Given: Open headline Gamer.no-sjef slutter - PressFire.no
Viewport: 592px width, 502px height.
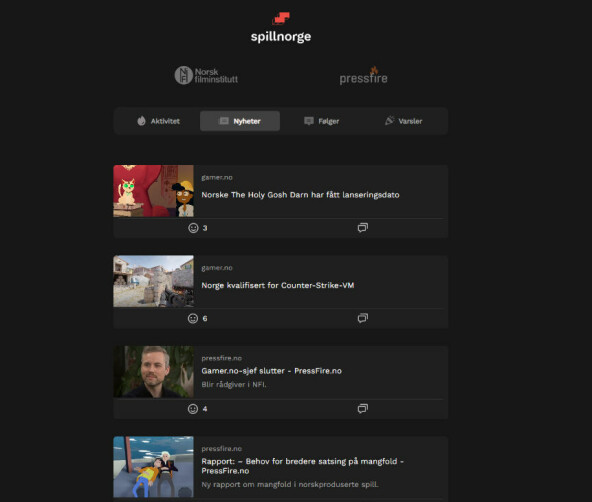Looking at the screenshot, I should pos(271,371).
